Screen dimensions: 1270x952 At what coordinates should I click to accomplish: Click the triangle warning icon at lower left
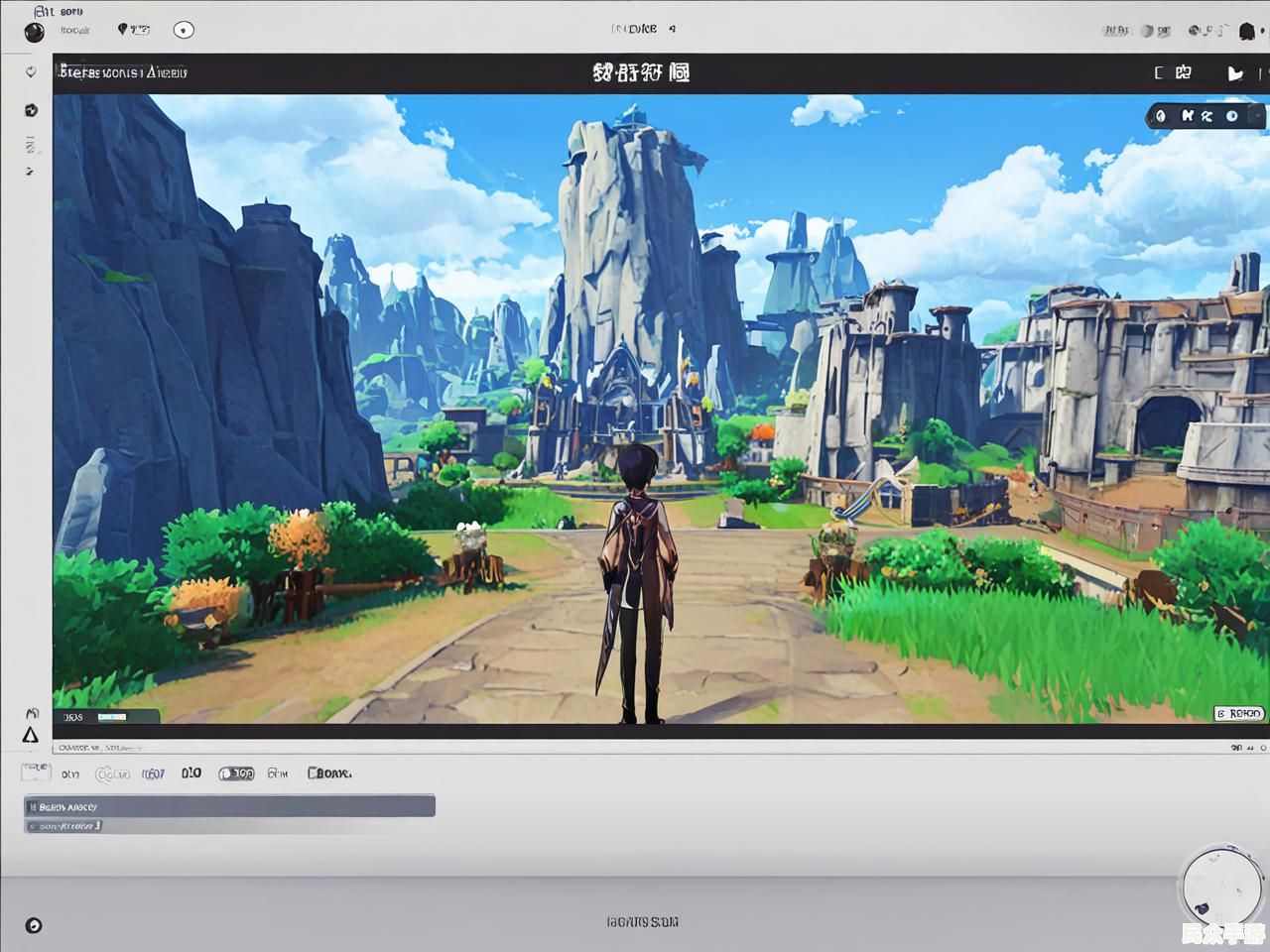click(31, 735)
